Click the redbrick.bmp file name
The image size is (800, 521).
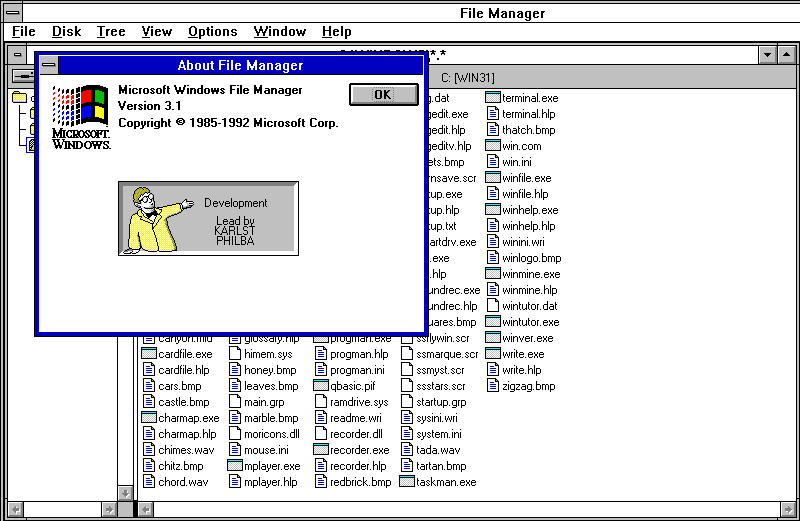pyautogui.click(x=360, y=482)
